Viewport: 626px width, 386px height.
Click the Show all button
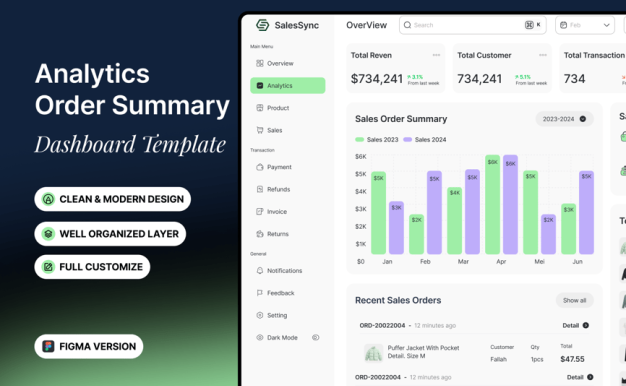click(x=574, y=300)
